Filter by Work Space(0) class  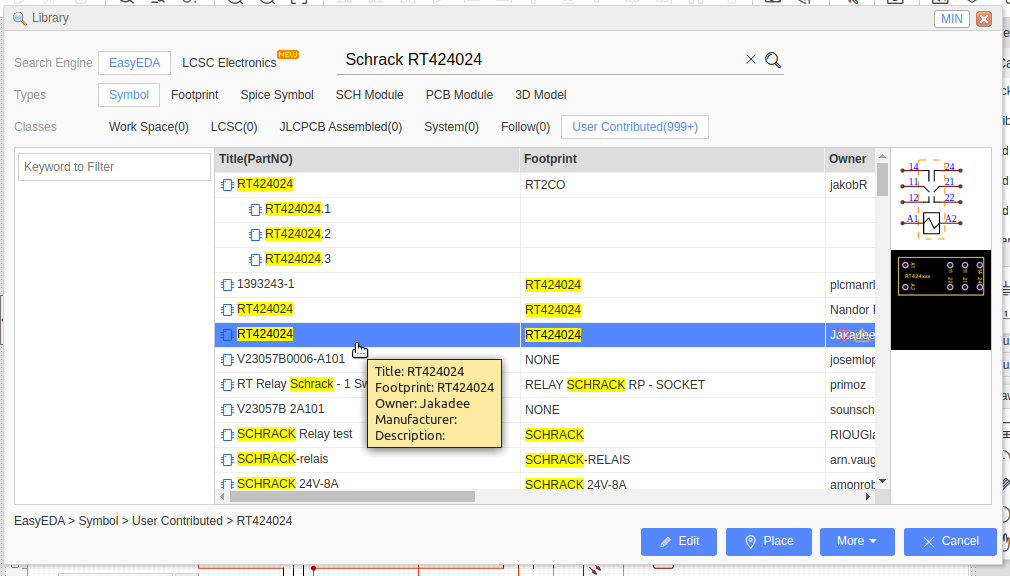pos(149,127)
